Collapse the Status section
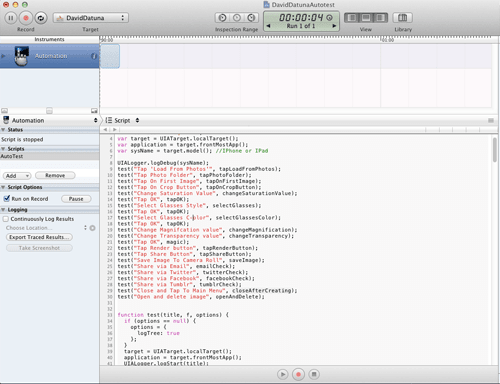This screenshot has width=500, height=384. pyautogui.click(x=3, y=130)
